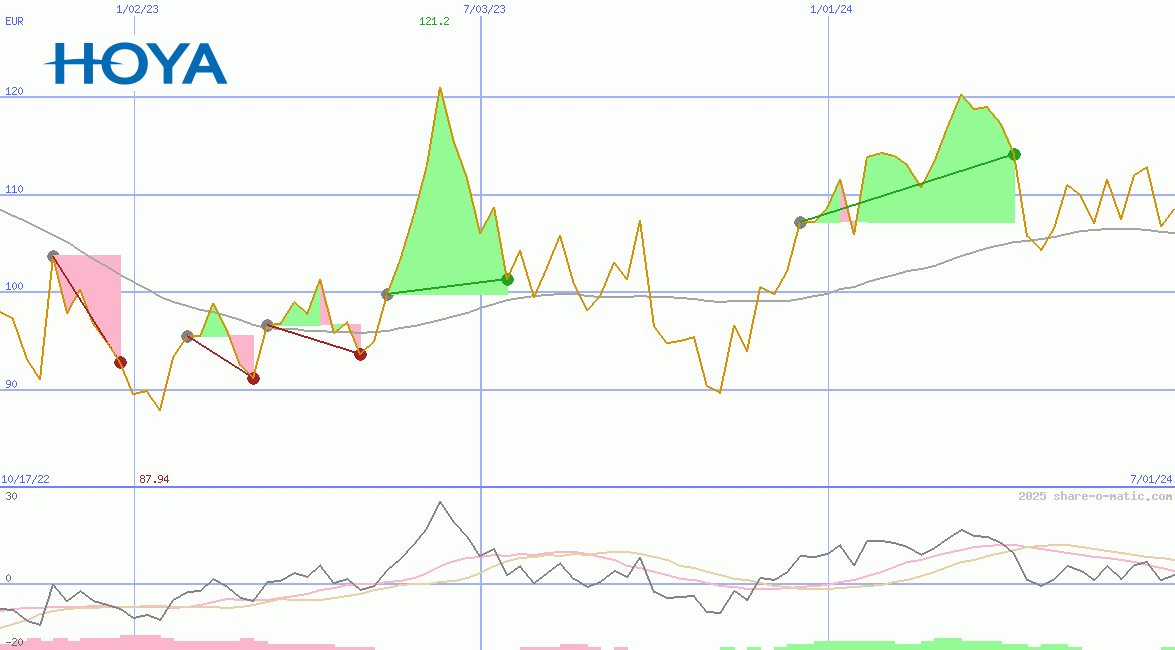Click gray entry dot starting the tallest green trade
The width and height of the screenshot is (1175, 650).
pos(387,294)
